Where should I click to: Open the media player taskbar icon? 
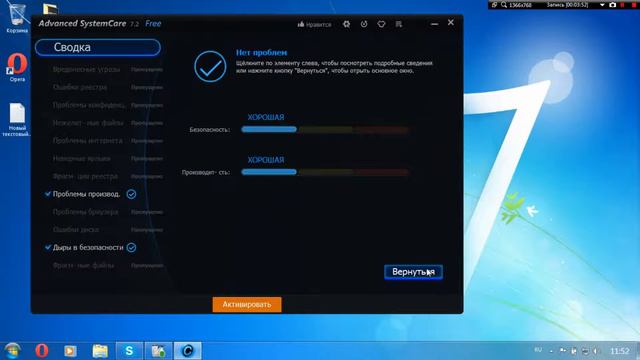pos(70,351)
